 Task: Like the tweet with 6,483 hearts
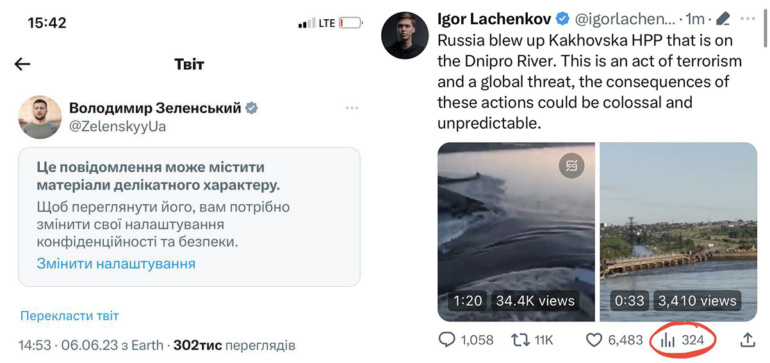pos(594,340)
